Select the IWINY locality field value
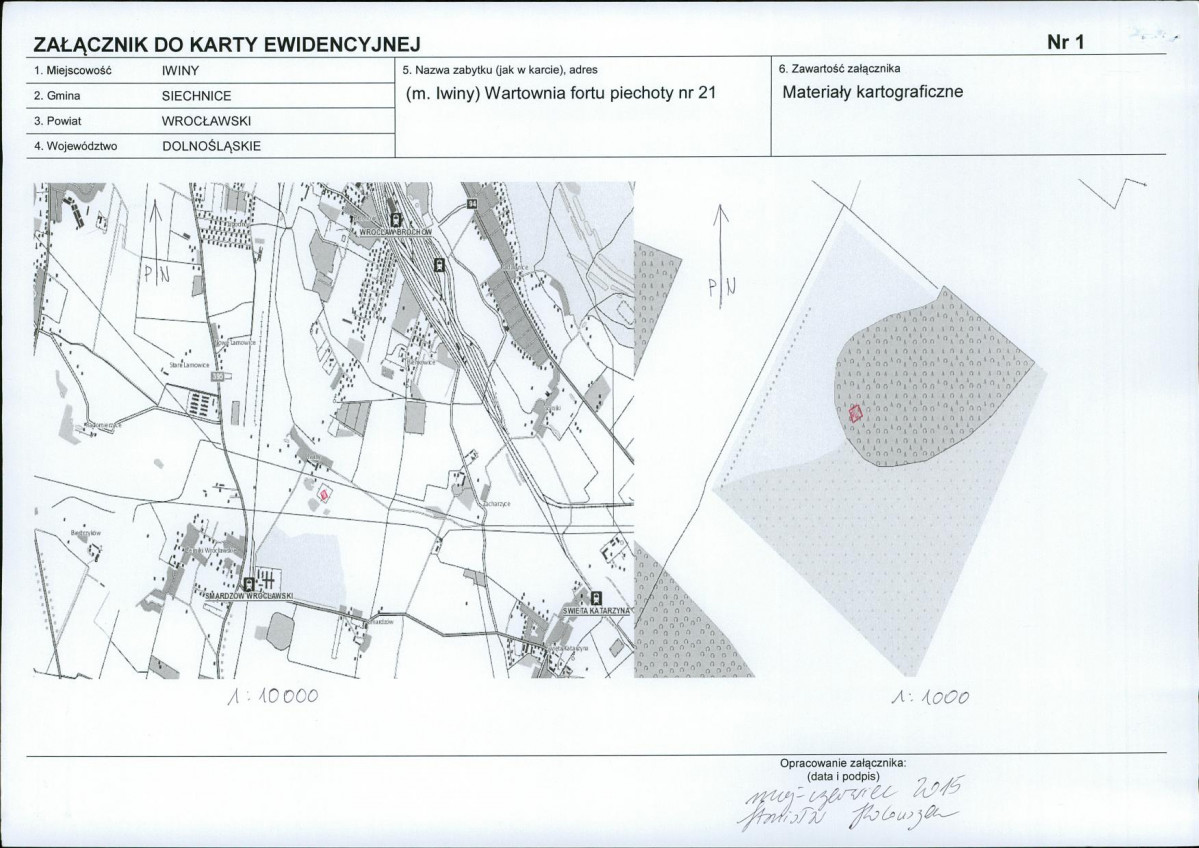This screenshot has height=848, width=1199. point(181,72)
